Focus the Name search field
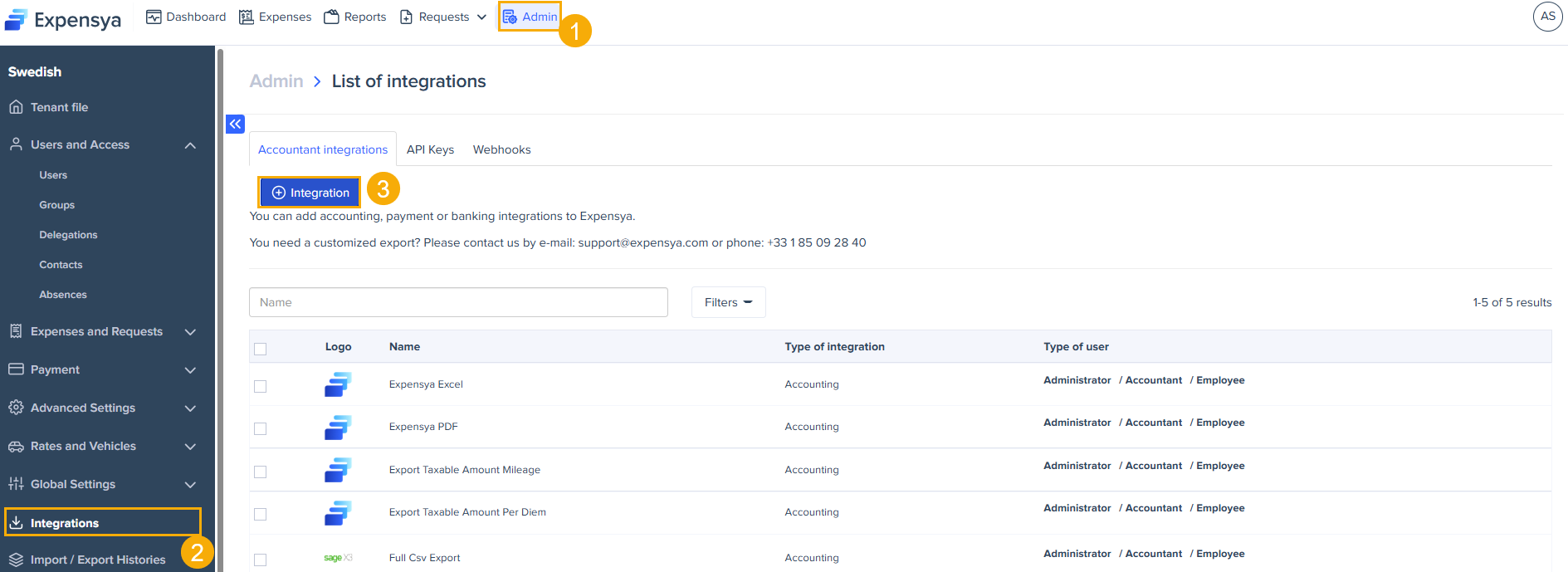Screen dimensions: 1568x572 point(458,302)
